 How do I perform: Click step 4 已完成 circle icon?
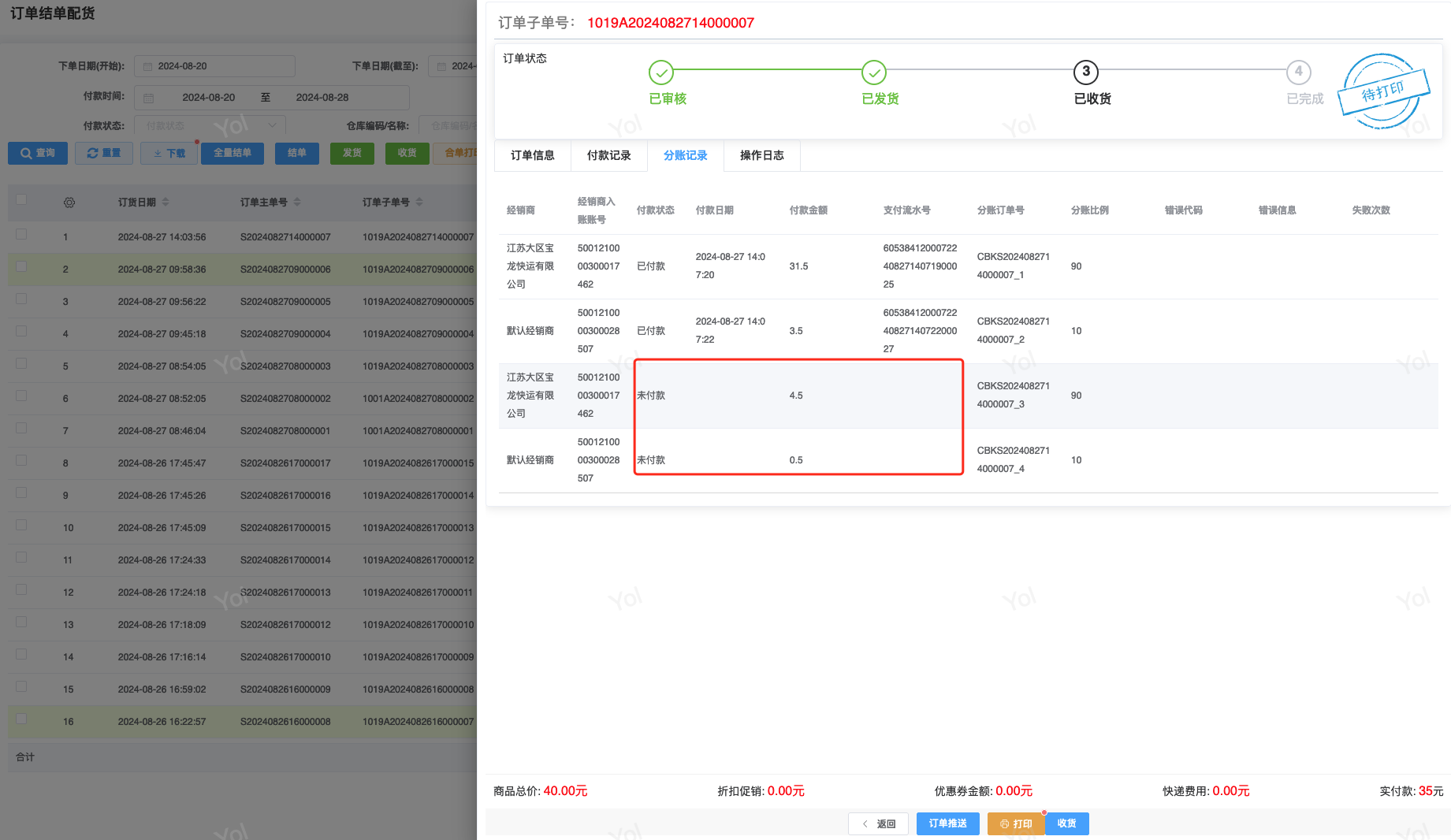[x=1298, y=72]
